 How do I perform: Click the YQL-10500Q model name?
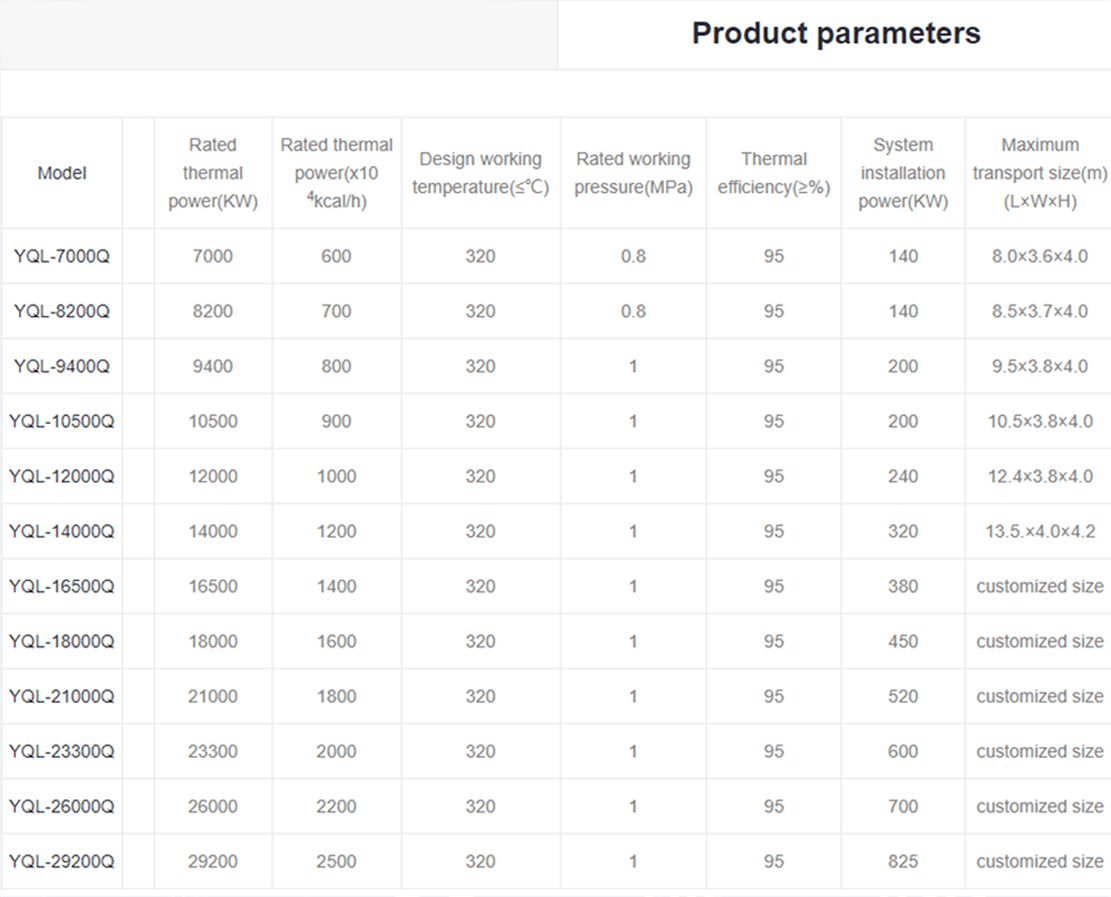click(x=62, y=421)
